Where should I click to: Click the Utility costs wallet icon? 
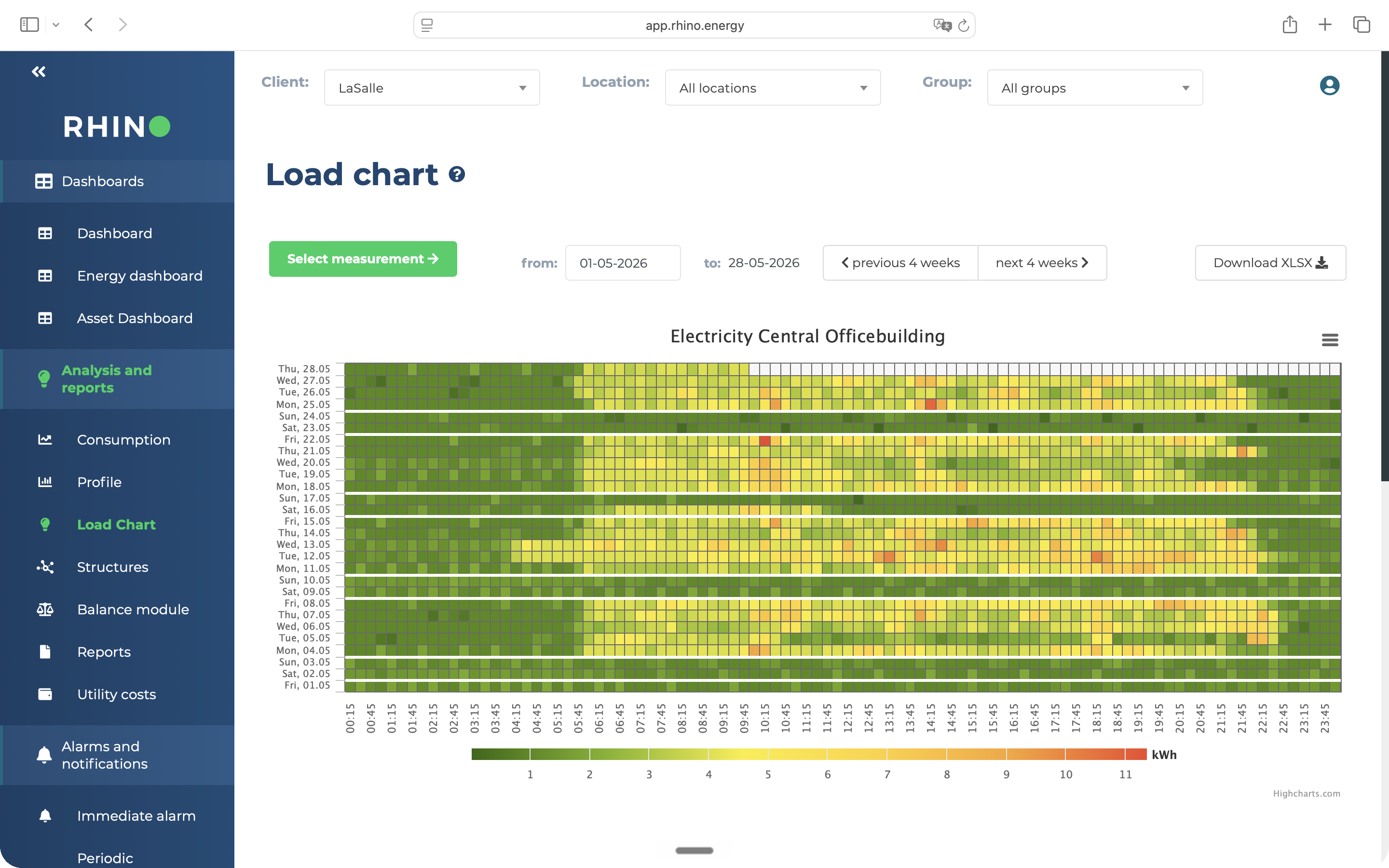[x=45, y=694]
